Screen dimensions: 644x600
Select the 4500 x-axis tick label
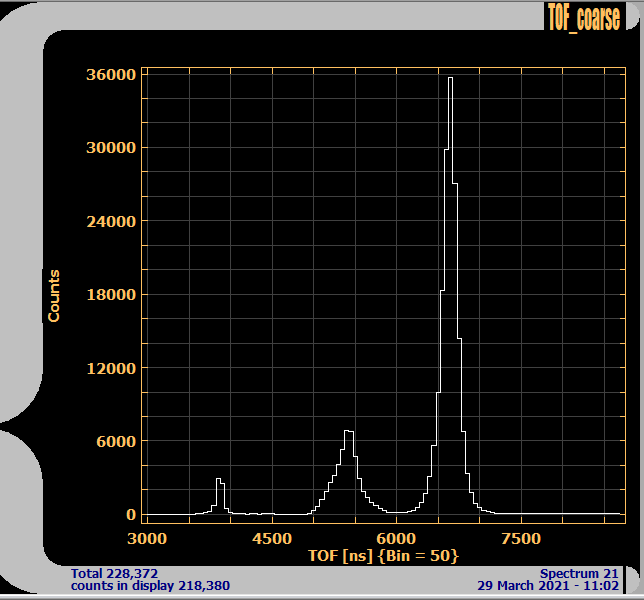pyautogui.click(x=272, y=539)
